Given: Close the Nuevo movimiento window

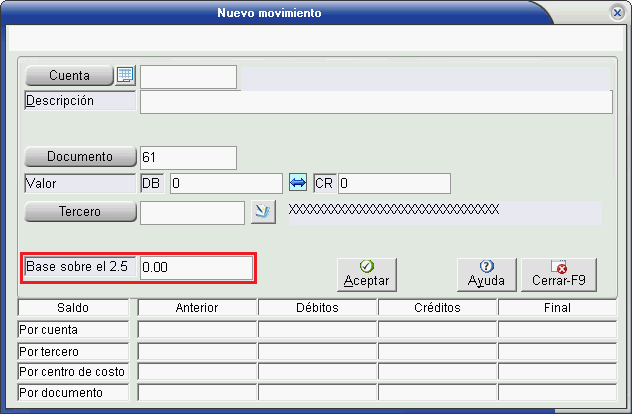Looking at the screenshot, I should [x=617, y=13].
